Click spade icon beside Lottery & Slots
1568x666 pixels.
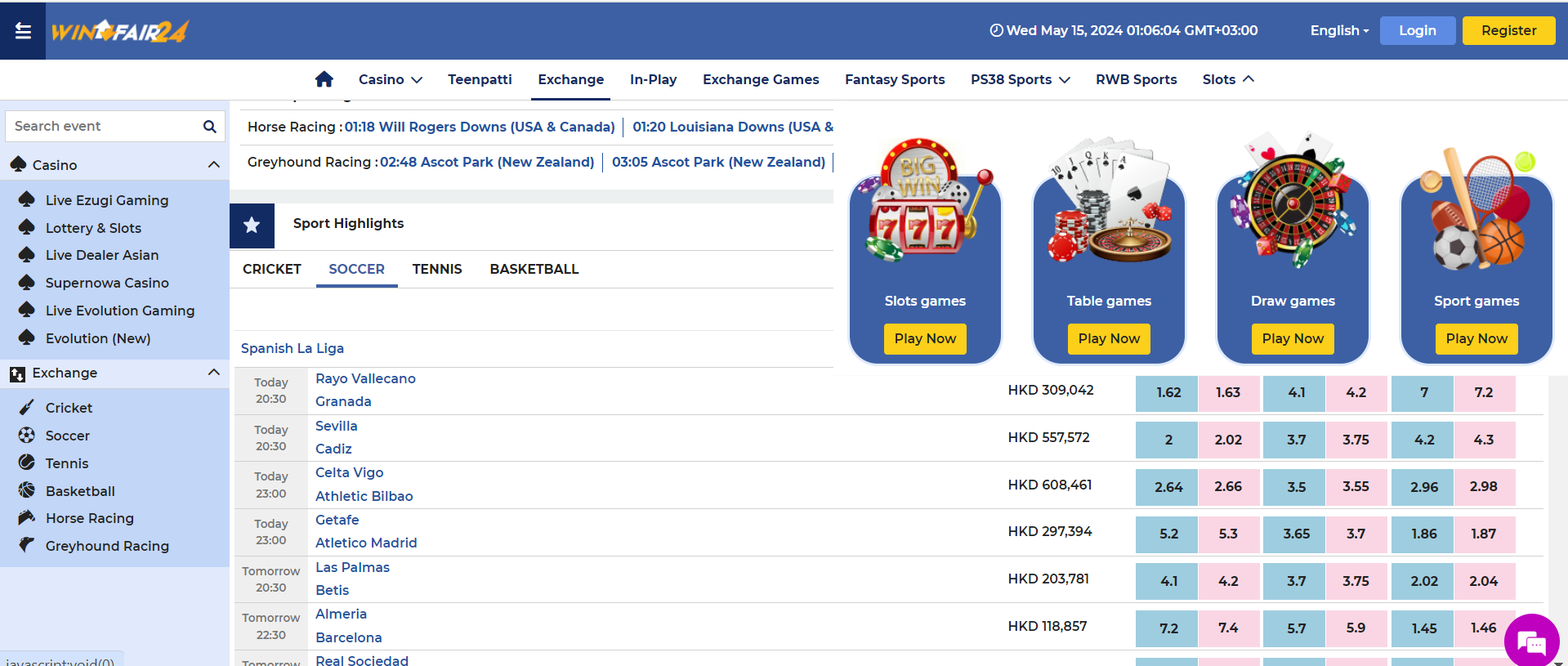click(27, 227)
